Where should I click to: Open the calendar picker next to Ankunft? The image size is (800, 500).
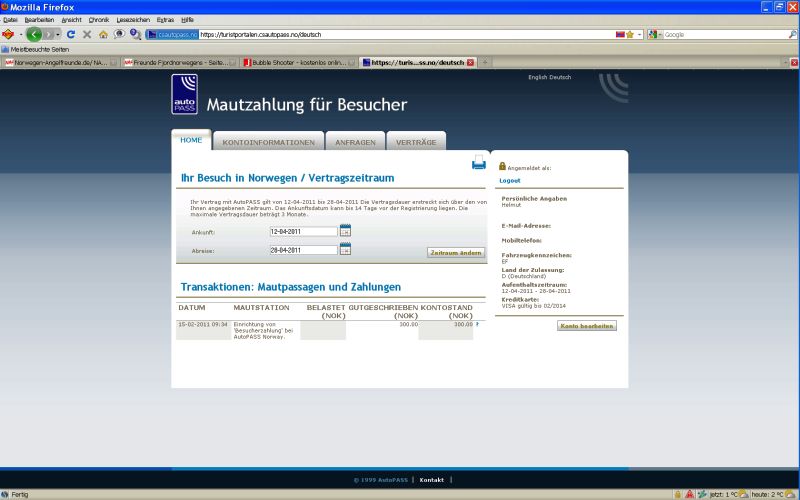pyautogui.click(x=345, y=231)
